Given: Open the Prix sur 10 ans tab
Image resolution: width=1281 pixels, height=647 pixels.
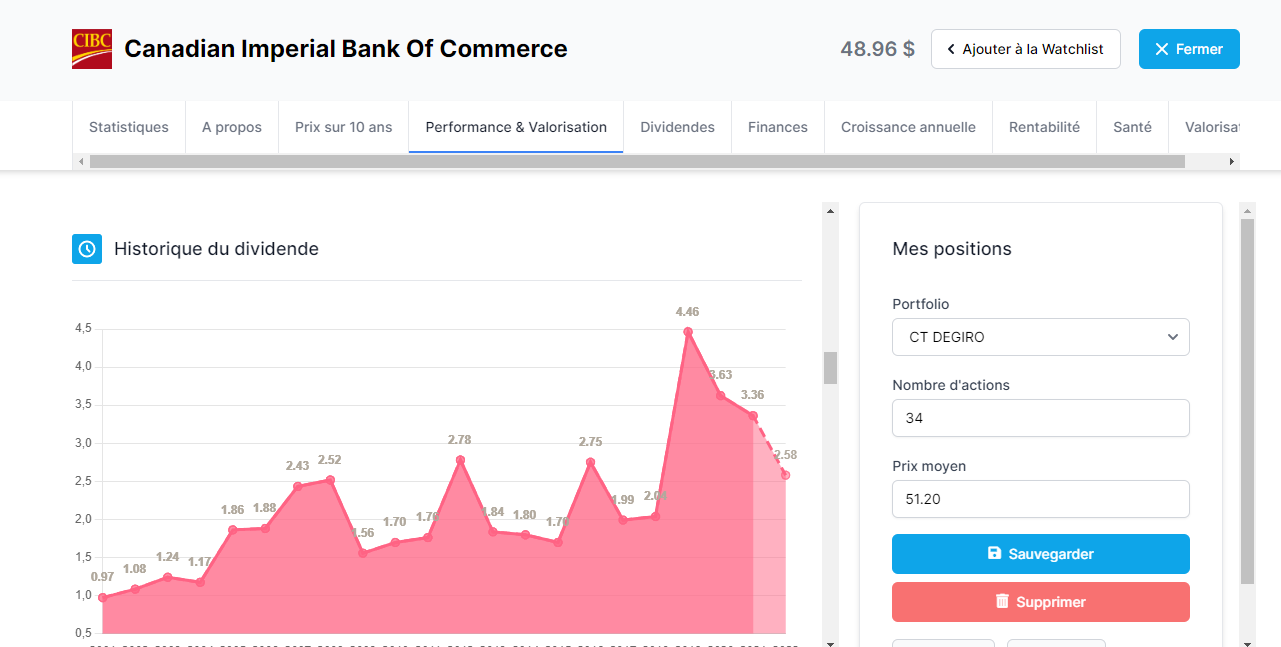Looking at the screenshot, I should click(x=343, y=127).
